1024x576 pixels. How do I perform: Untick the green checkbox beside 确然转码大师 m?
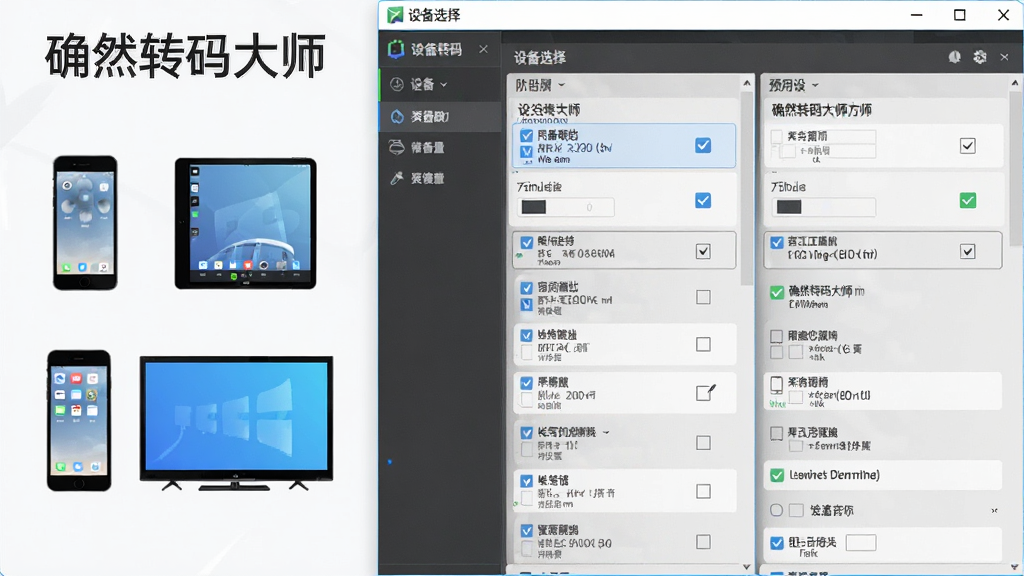tap(776, 293)
